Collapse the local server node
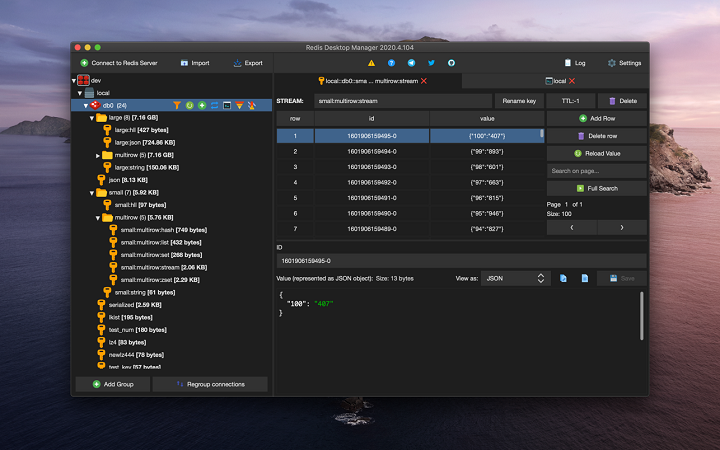 (x=79, y=93)
